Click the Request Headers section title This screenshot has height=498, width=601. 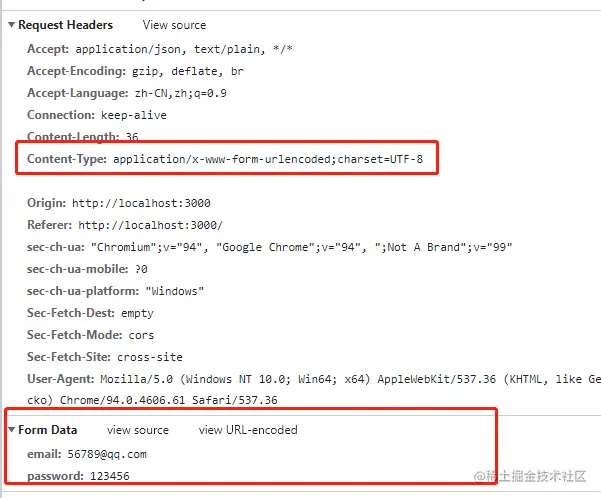(x=66, y=25)
